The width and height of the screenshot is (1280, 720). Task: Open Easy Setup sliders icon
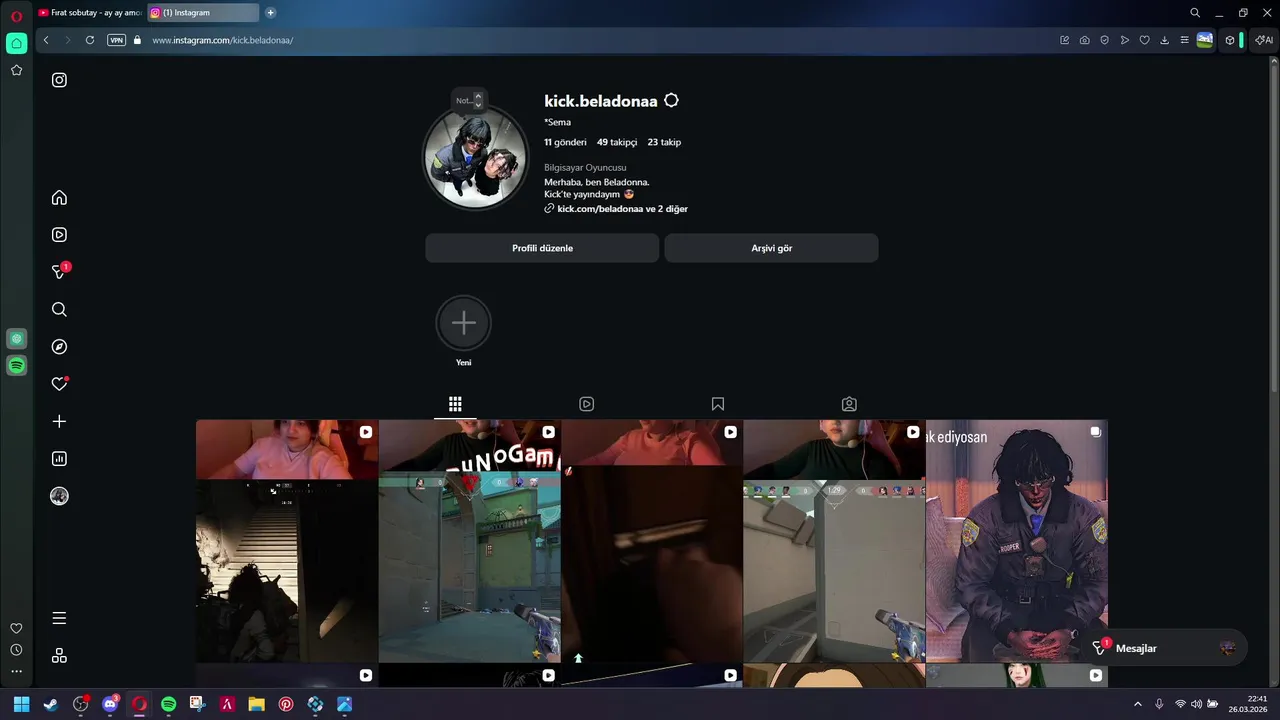(x=1185, y=40)
